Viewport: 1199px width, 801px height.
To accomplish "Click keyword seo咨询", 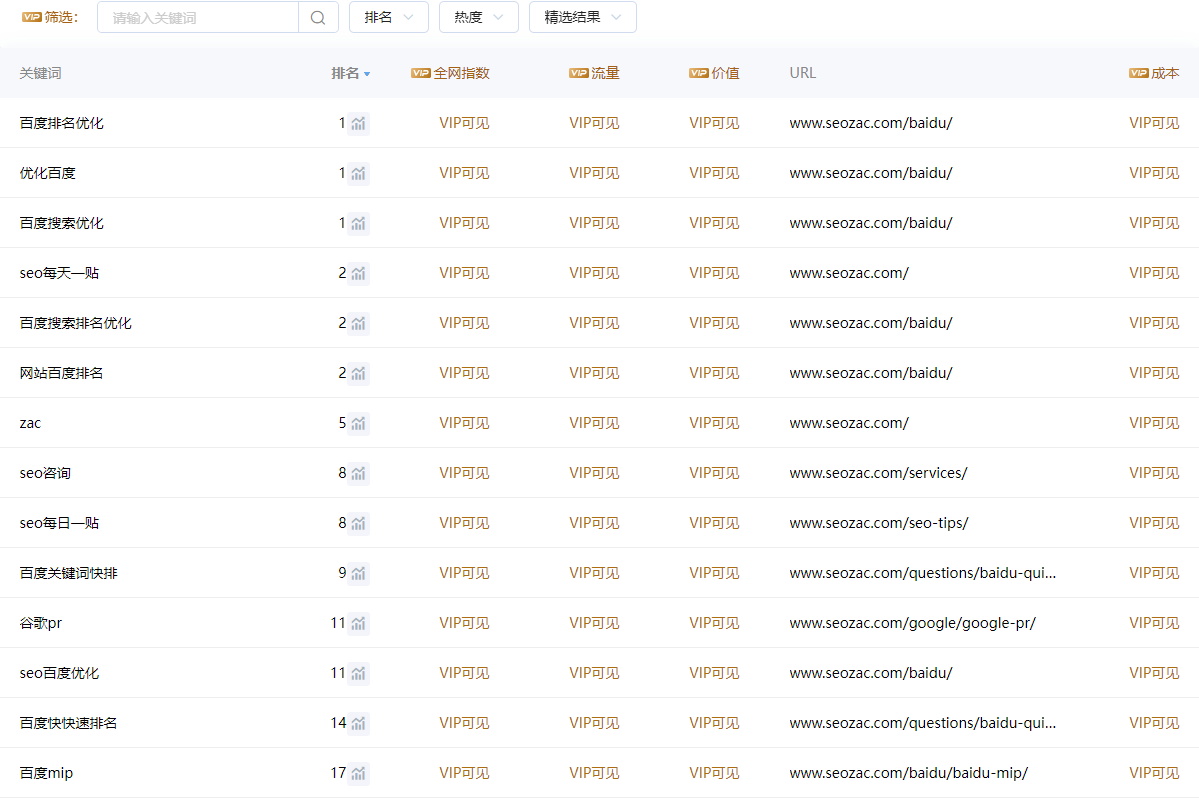I will point(45,473).
